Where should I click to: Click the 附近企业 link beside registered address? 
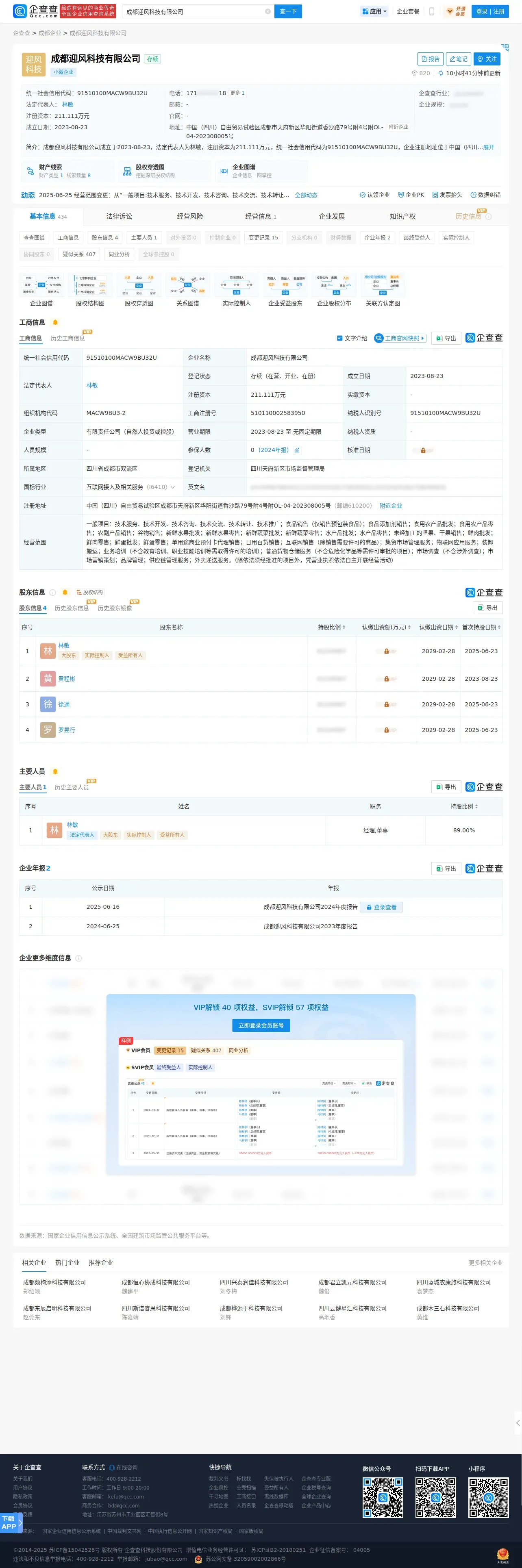point(390,506)
